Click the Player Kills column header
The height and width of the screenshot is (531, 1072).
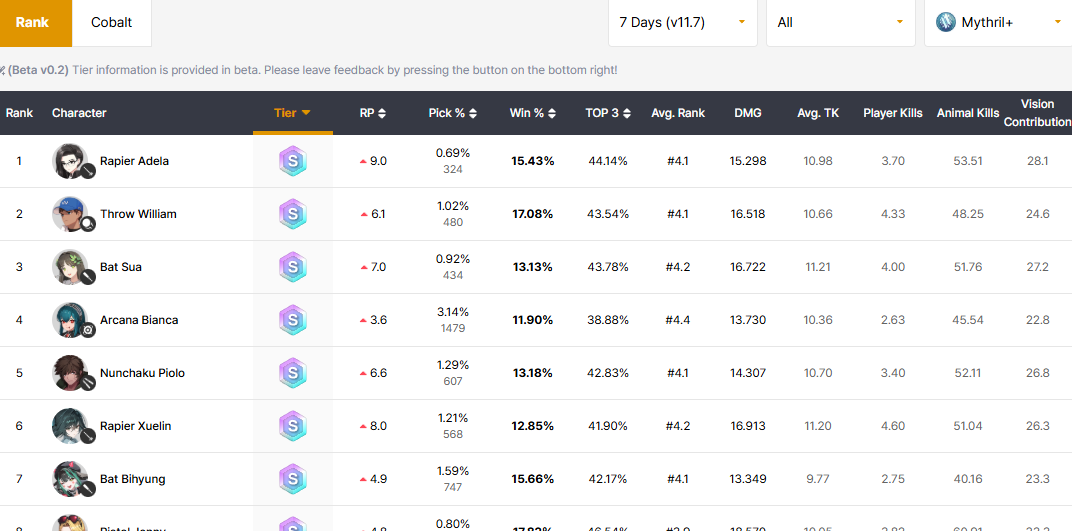click(x=893, y=113)
